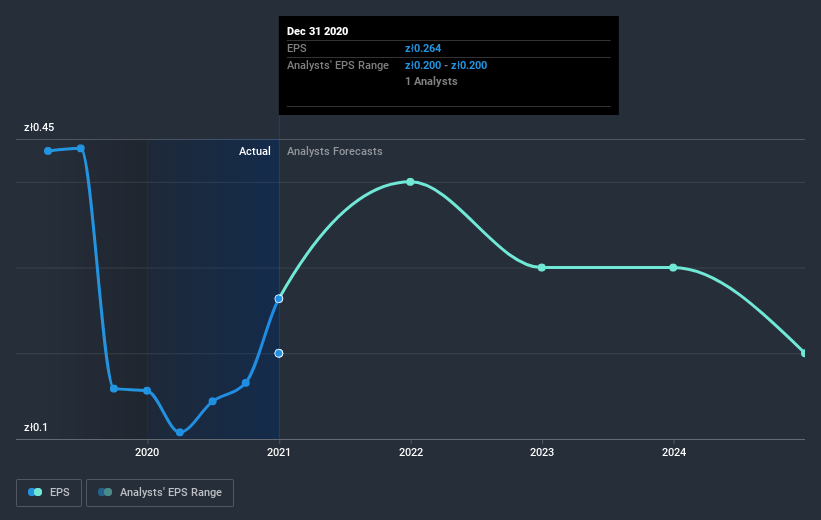Image resolution: width=821 pixels, height=520 pixels.
Task: Click the Q3 2020 EPS data point
Action: pyautogui.click(x=246, y=383)
